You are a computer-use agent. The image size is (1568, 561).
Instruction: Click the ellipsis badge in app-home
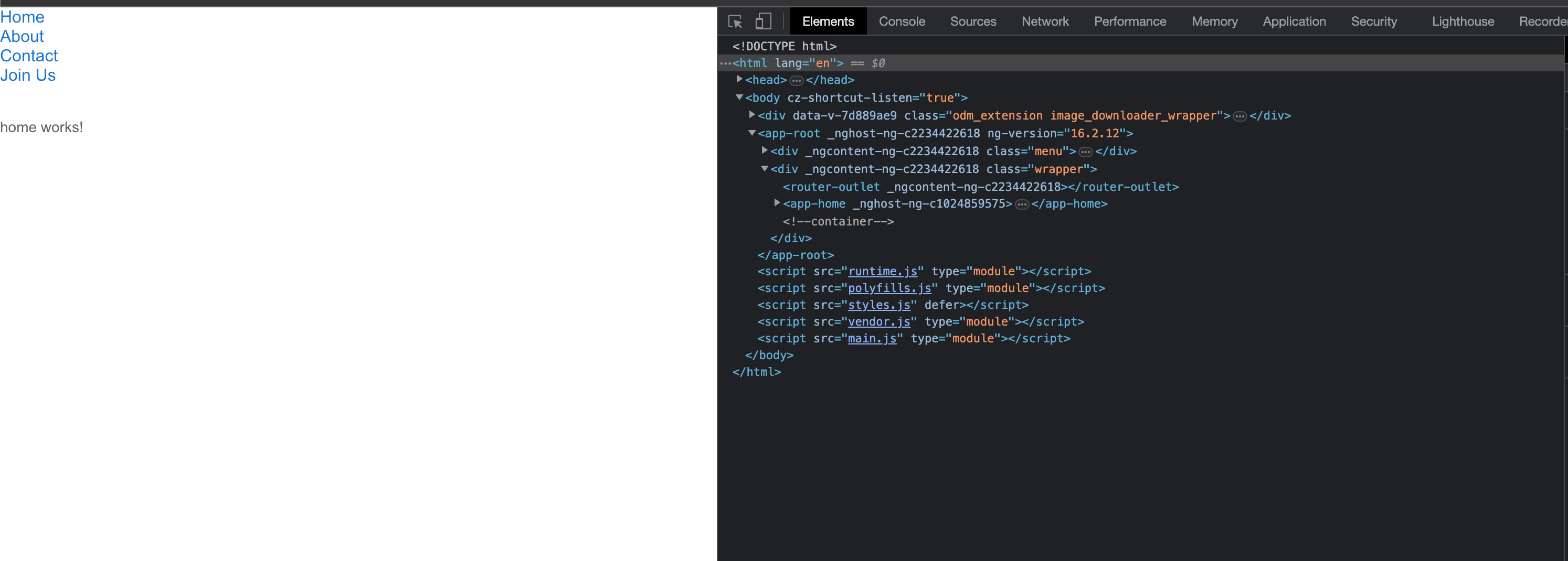(x=1022, y=204)
